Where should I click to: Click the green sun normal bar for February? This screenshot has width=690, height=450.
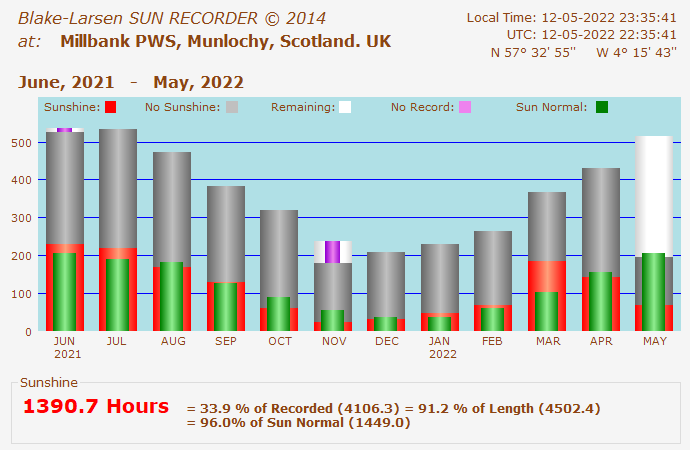[x=492, y=319]
